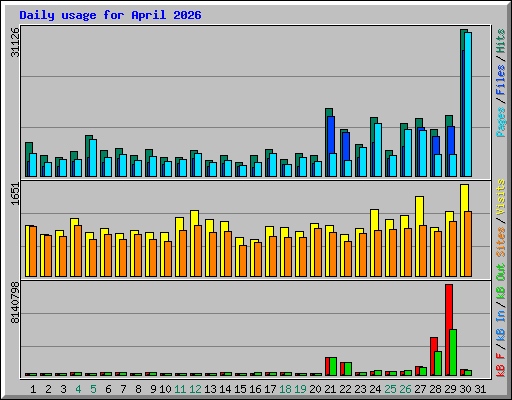Image resolution: width=512 pixels, height=400 pixels.
Task: Click the green "Hits" legend label
Action: pos(501,41)
